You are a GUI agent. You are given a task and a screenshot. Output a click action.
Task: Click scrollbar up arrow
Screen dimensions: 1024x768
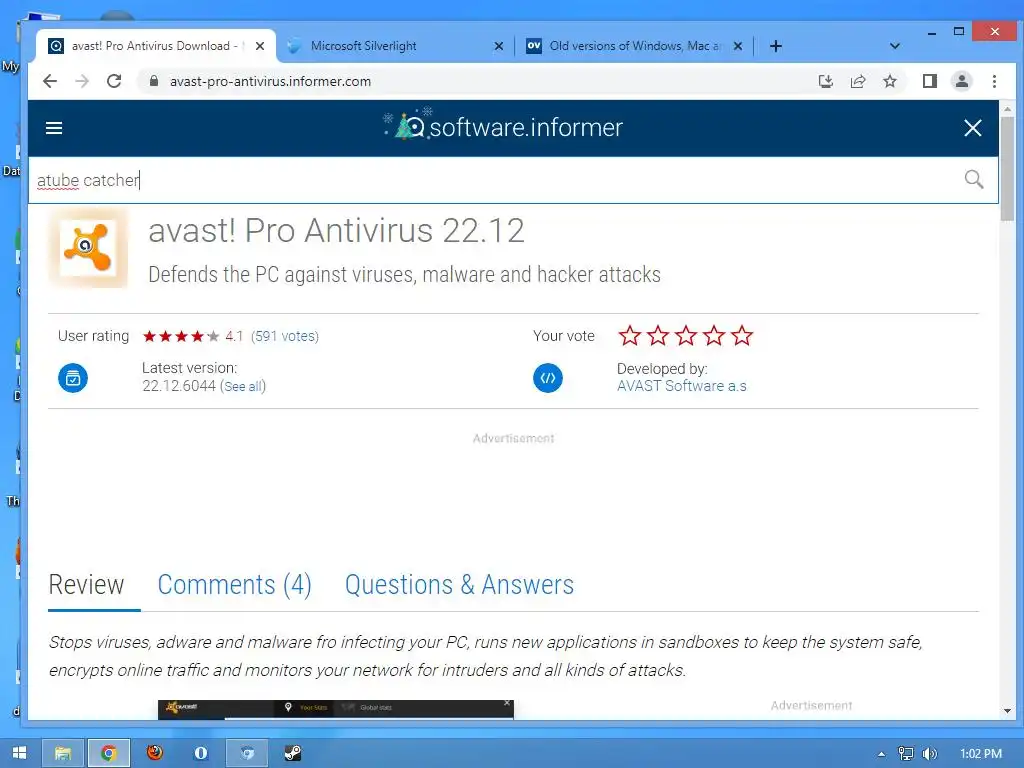click(1007, 109)
